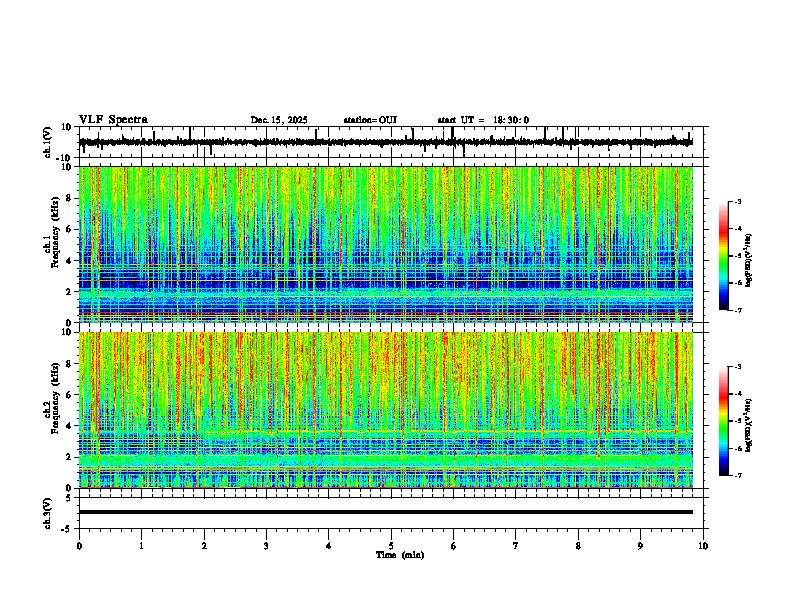Click time axis tick label '8'

click(578, 546)
